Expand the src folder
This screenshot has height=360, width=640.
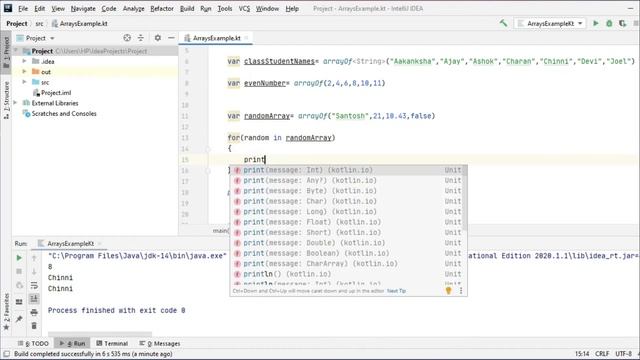24,82
